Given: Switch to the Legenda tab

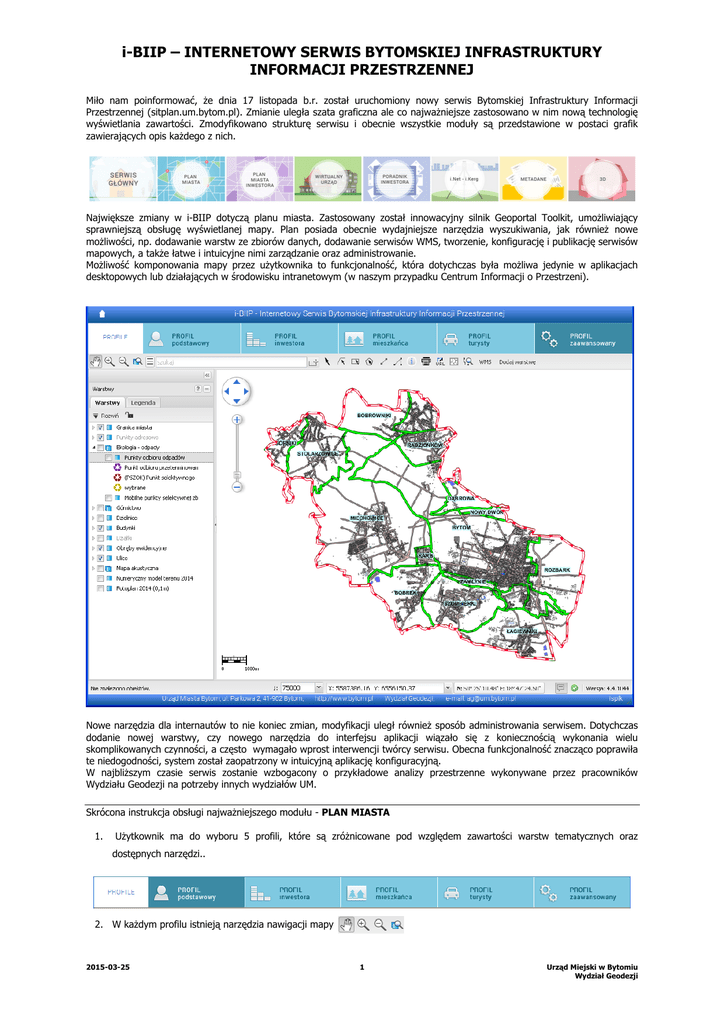Looking at the screenshot, I should (143, 402).
